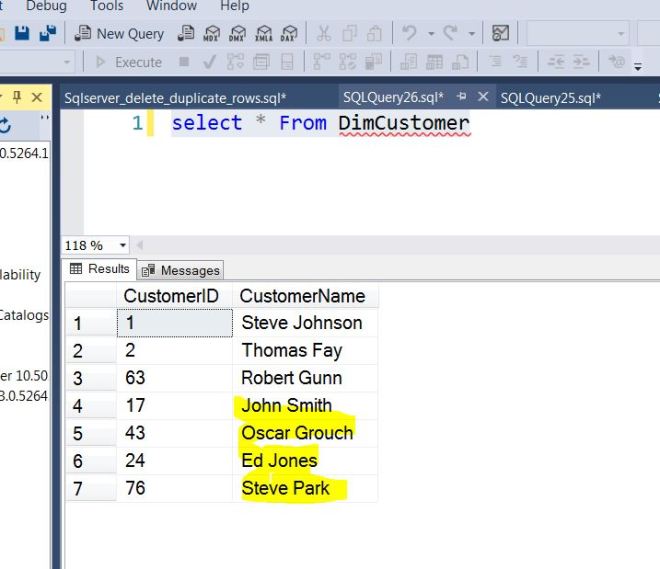660x569 pixels.
Task: Click the DAX query icon
Action: (x=288, y=34)
